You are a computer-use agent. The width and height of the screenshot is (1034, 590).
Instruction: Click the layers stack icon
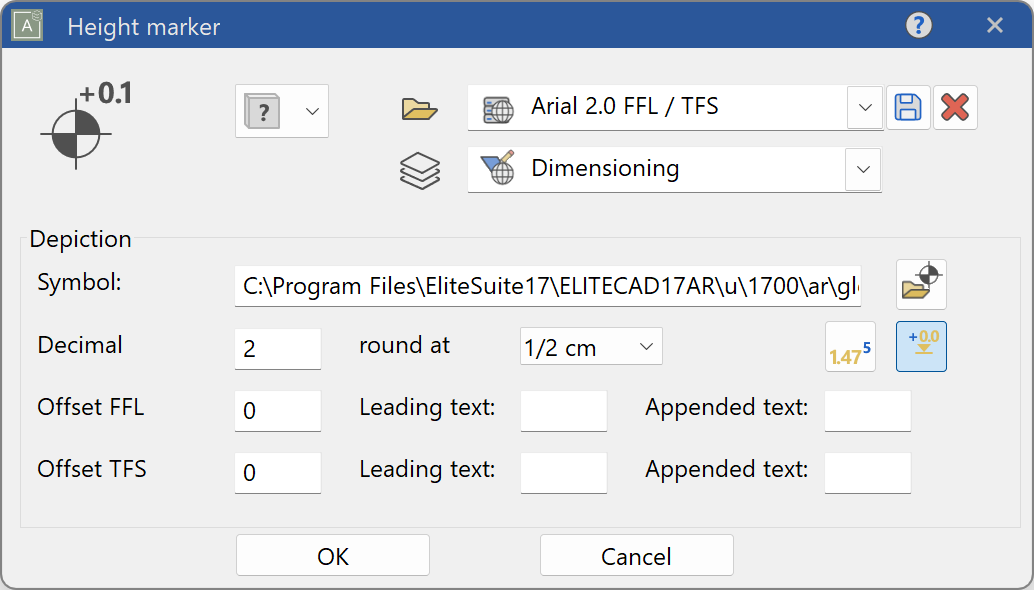coord(420,171)
